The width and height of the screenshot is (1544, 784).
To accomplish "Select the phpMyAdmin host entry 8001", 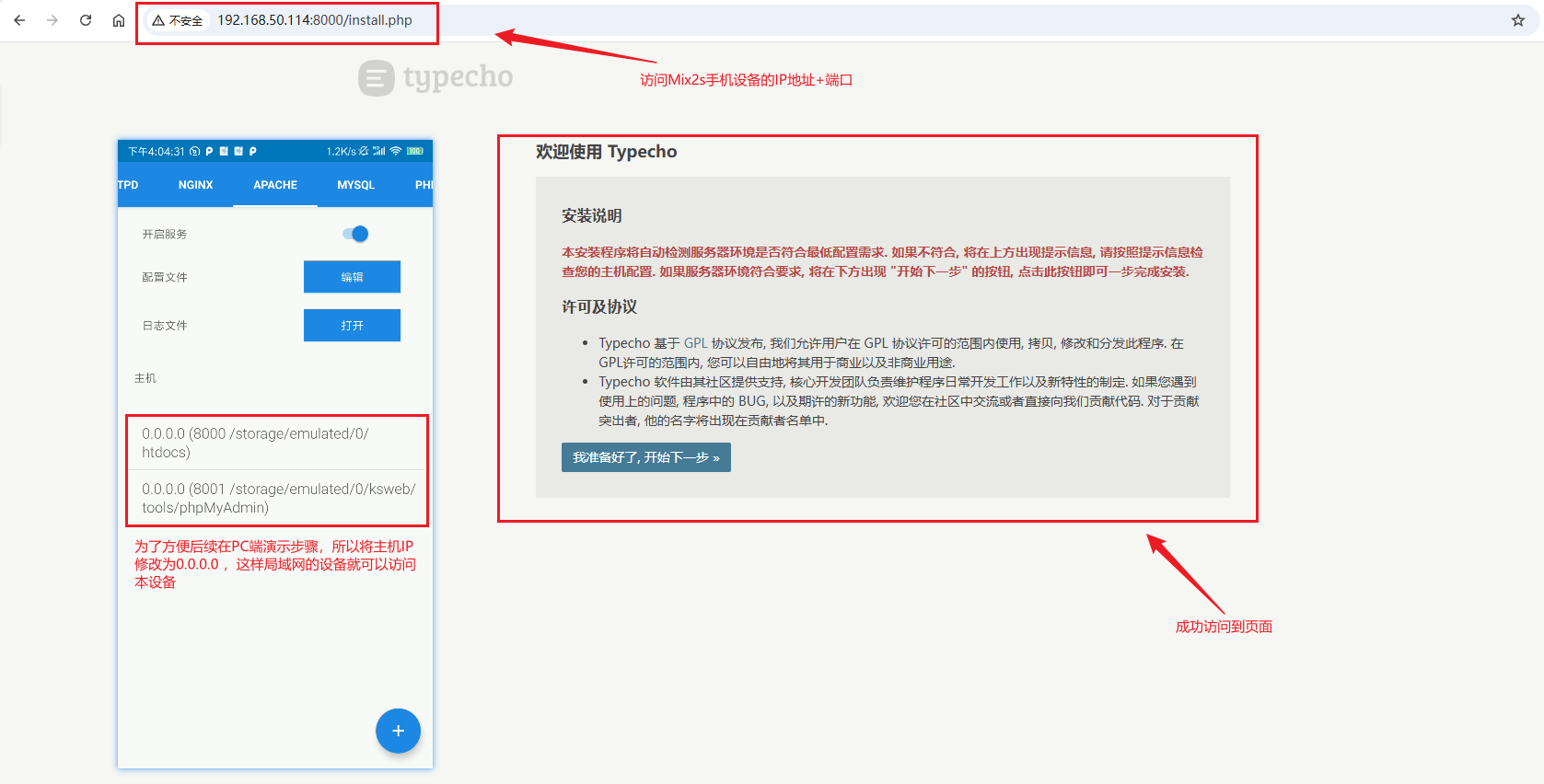I will coord(276,498).
